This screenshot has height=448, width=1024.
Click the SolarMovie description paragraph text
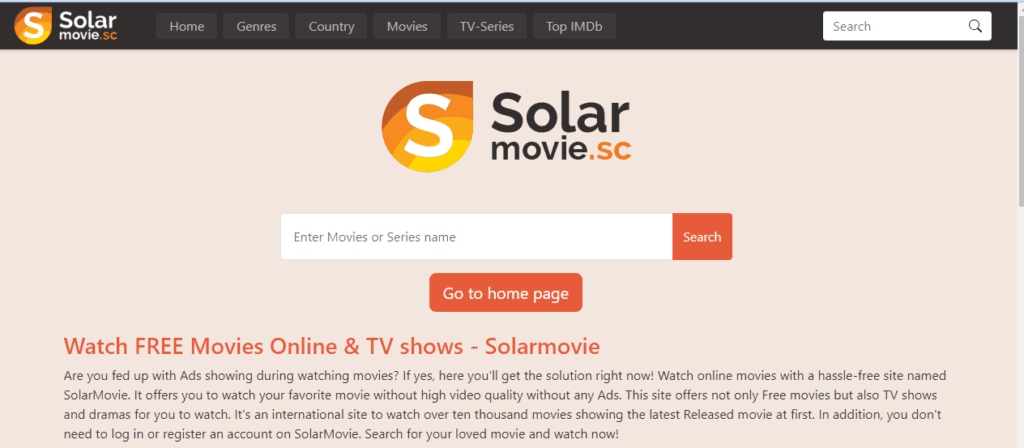pyautogui.click(x=505, y=405)
